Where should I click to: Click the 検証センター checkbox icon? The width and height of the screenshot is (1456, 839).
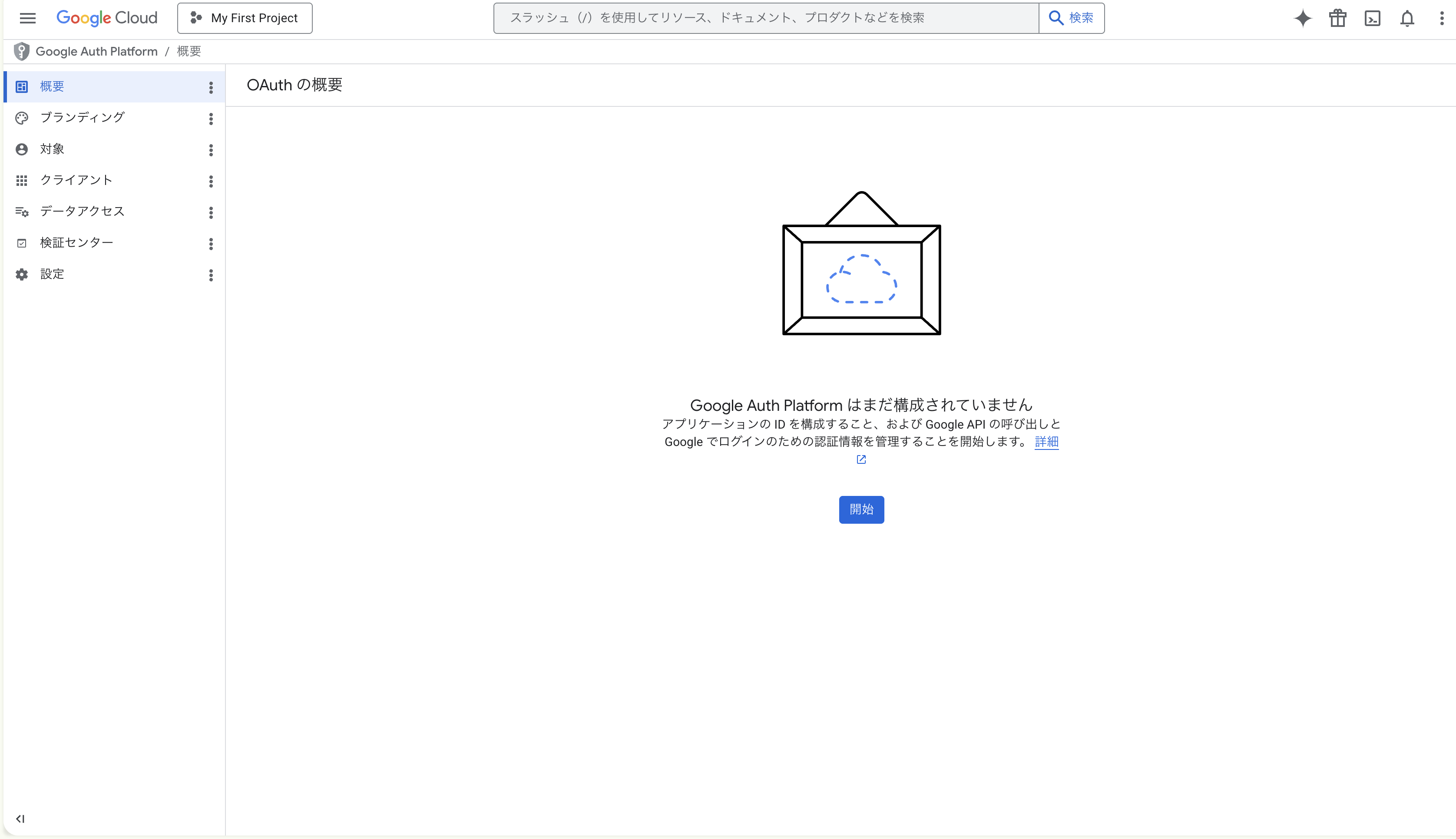coord(22,243)
